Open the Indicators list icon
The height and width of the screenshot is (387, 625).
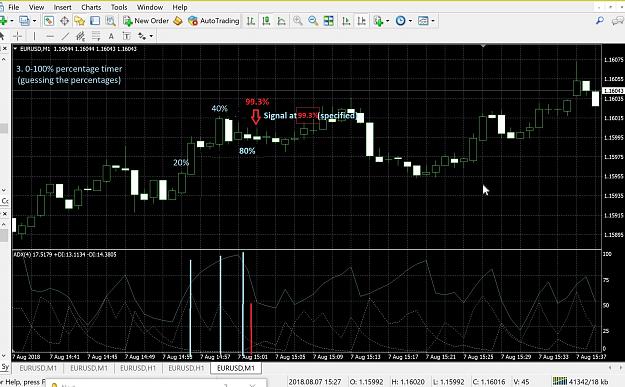(x=378, y=21)
